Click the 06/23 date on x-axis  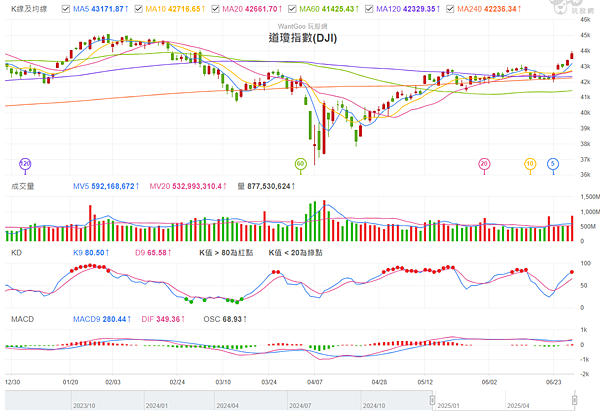[x=553, y=382]
